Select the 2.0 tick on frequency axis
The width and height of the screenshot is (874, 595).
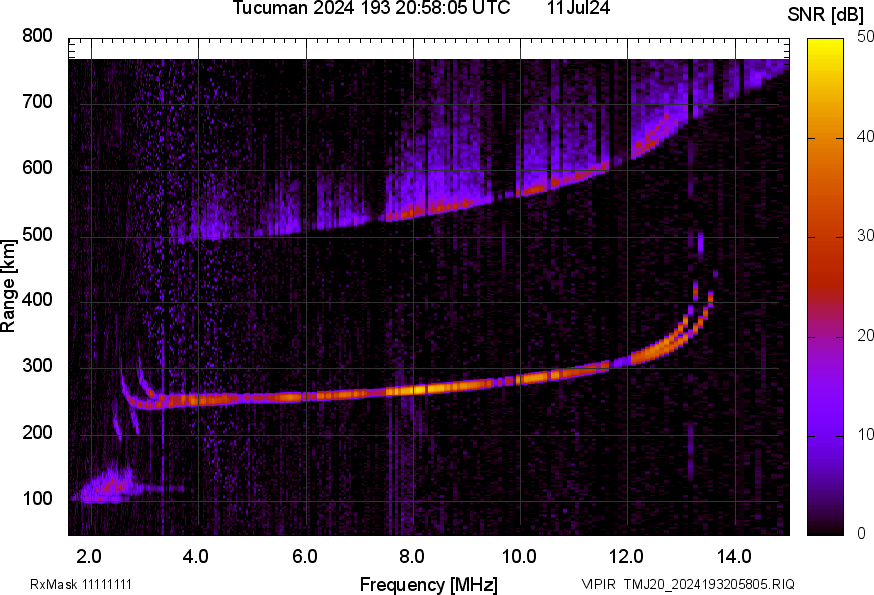tap(90, 556)
